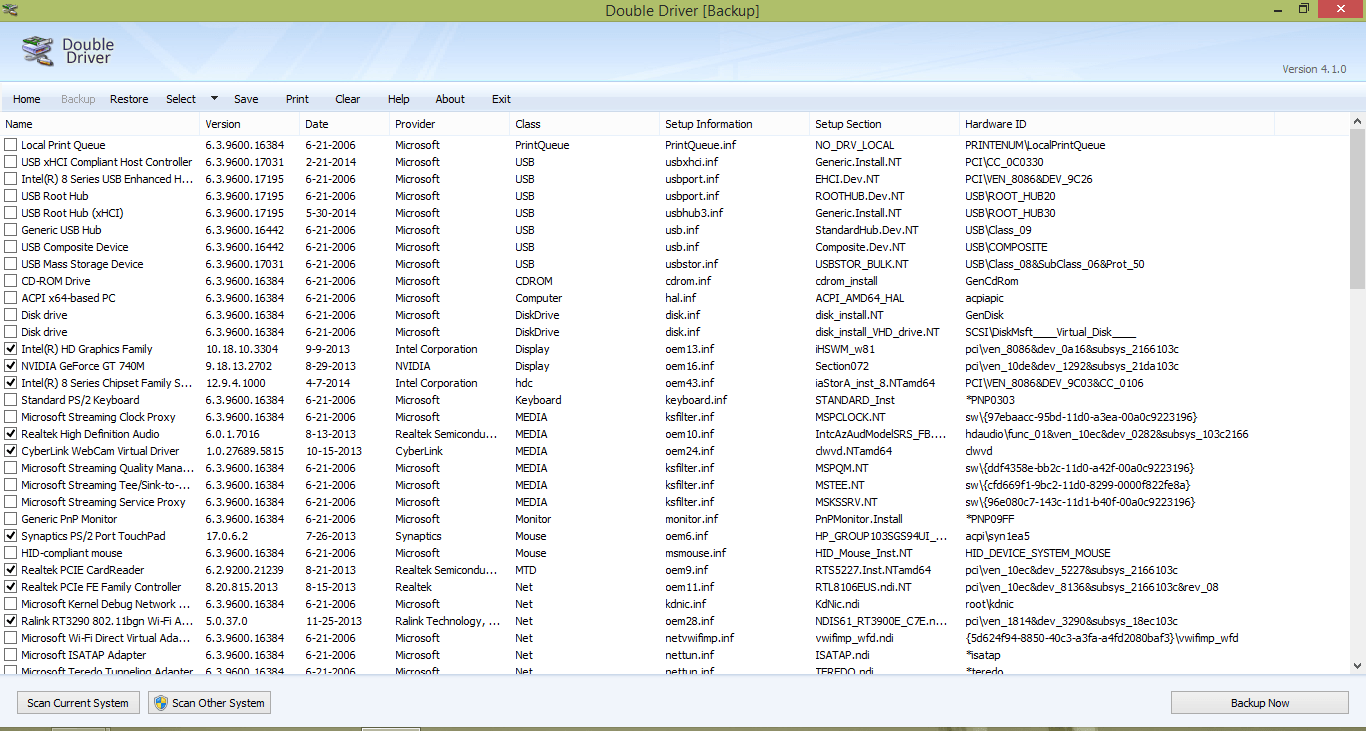Uncheck Synaptics PS/2 Port TouchPad driver

coord(11,536)
